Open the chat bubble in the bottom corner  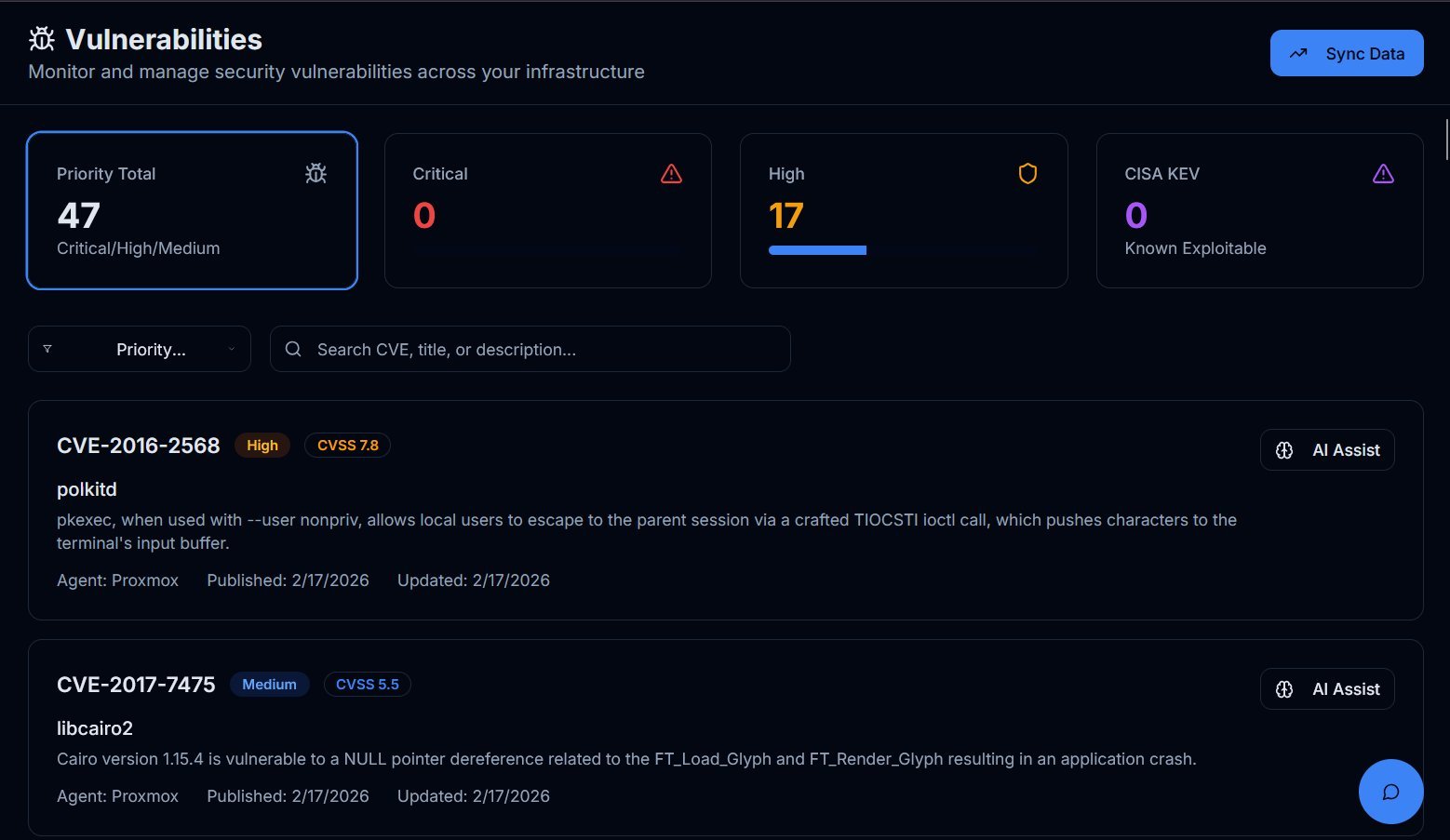coord(1390,792)
